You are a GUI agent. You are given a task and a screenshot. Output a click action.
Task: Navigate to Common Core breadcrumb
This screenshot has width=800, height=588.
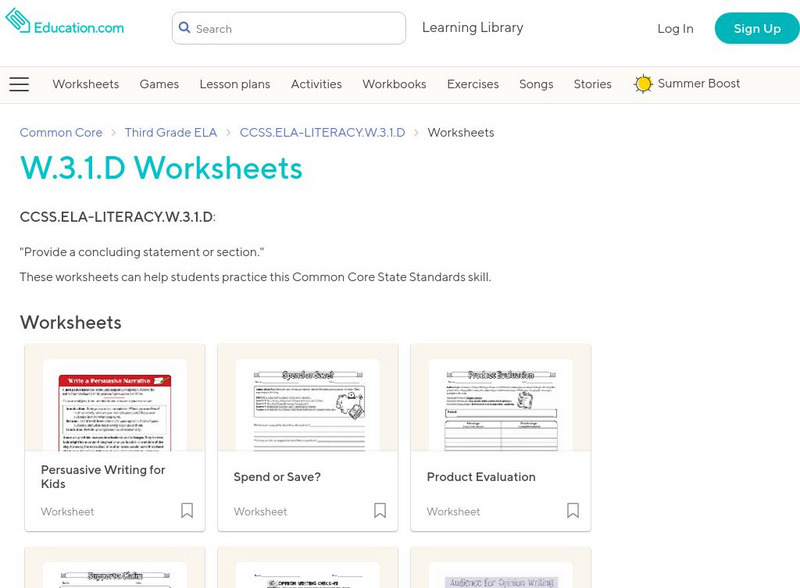point(61,132)
